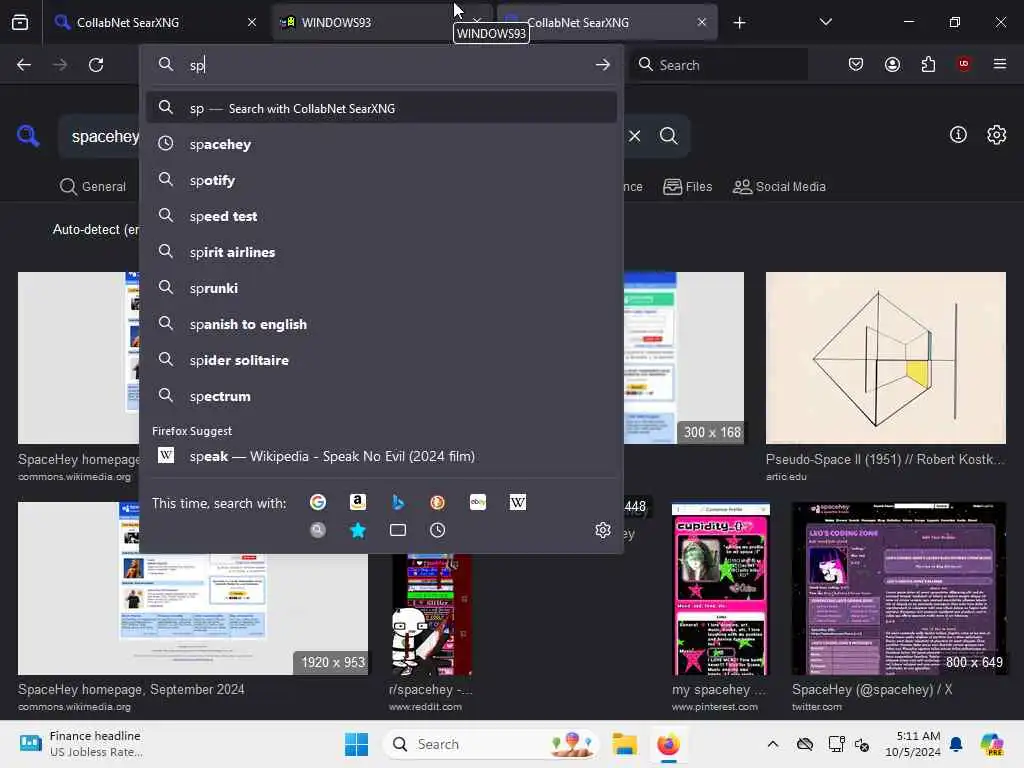This screenshot has height=768, width=1024.
Task: Open the r/spacehey reddit image result
Action: tap(431, 614)
